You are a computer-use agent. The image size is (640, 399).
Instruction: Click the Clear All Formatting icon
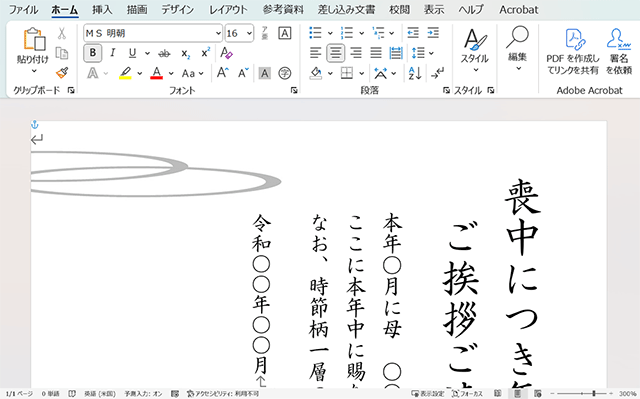226,53
